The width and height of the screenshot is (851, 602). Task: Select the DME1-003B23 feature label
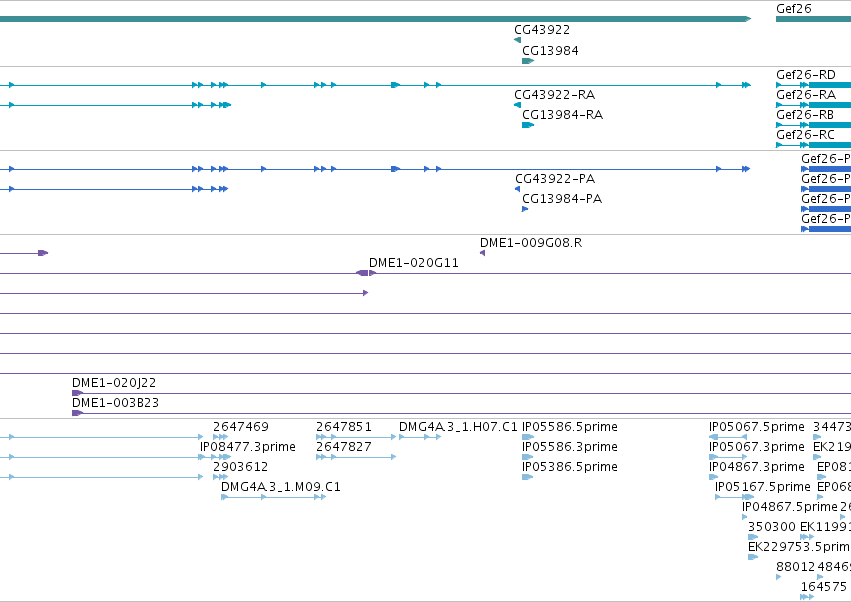coord(115,403)
